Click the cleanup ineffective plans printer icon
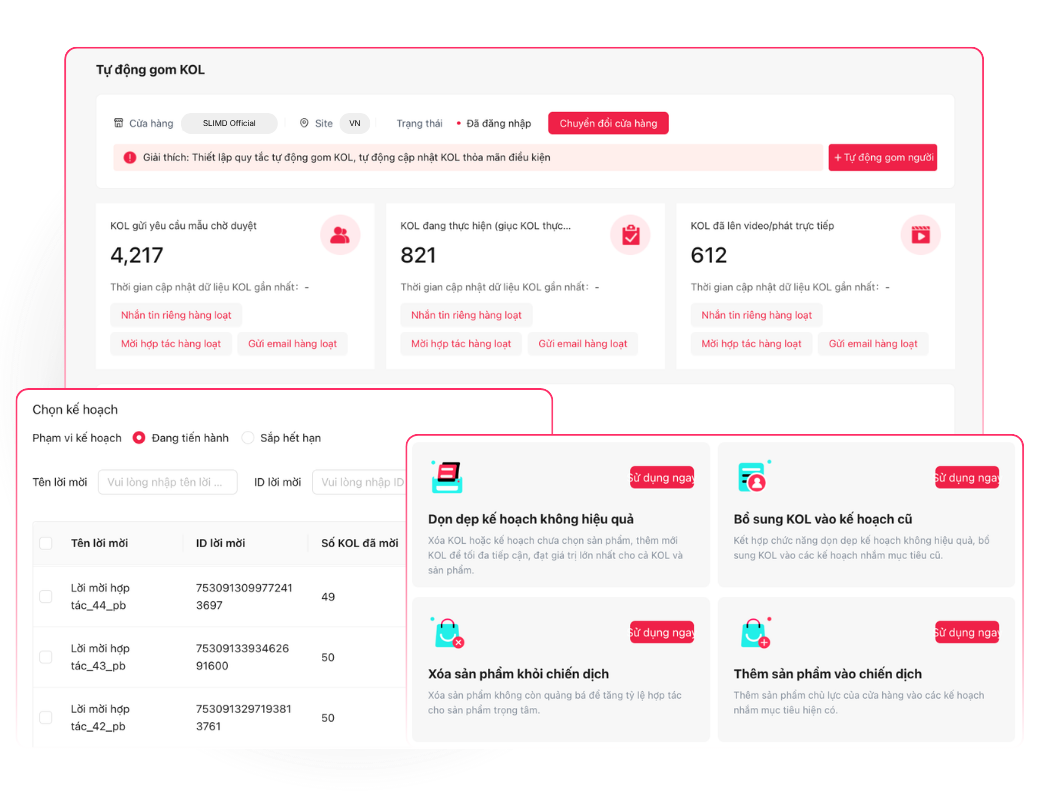 [x=446, y=477]
